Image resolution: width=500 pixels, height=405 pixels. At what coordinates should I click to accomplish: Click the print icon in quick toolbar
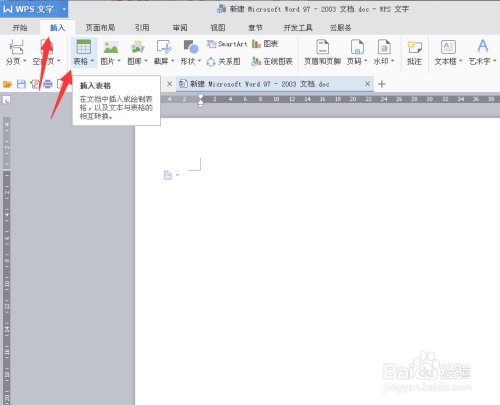click(x=48, y=84)
